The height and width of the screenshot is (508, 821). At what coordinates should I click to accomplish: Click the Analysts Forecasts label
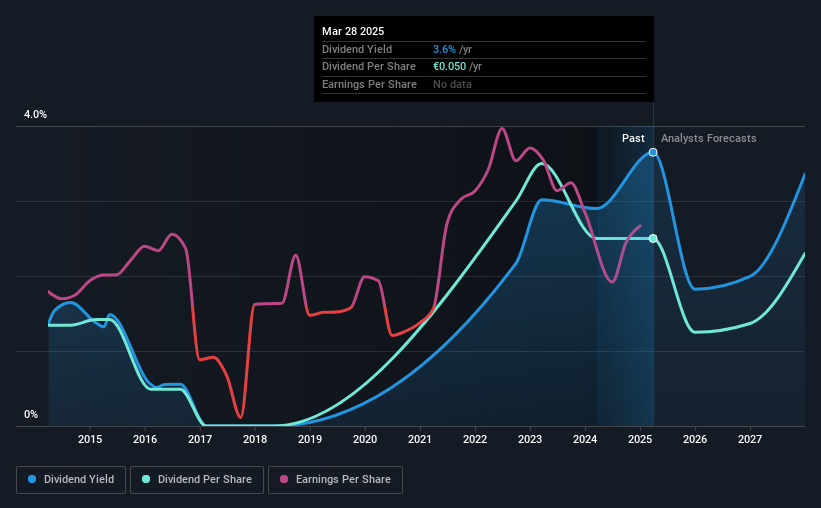coord(708,138)
